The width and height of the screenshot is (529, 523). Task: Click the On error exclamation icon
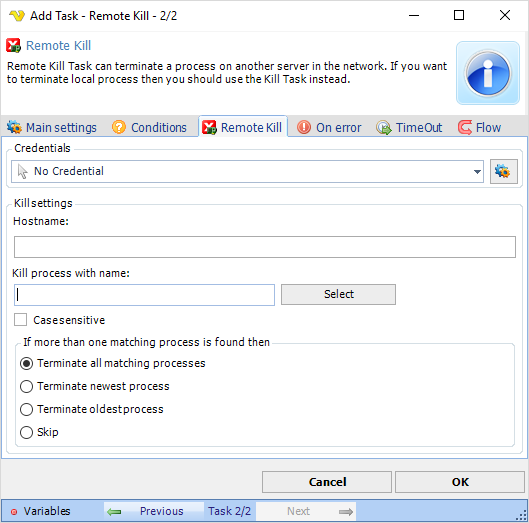pyautogui.click(x=304, y=127)
